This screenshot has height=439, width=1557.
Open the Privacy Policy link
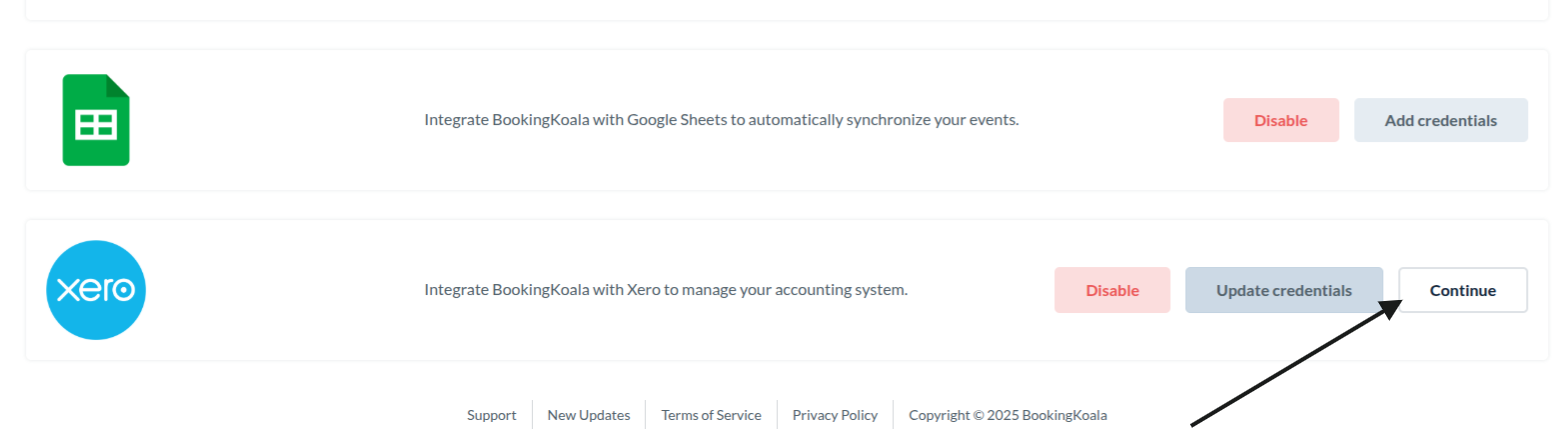click(834, 415)
